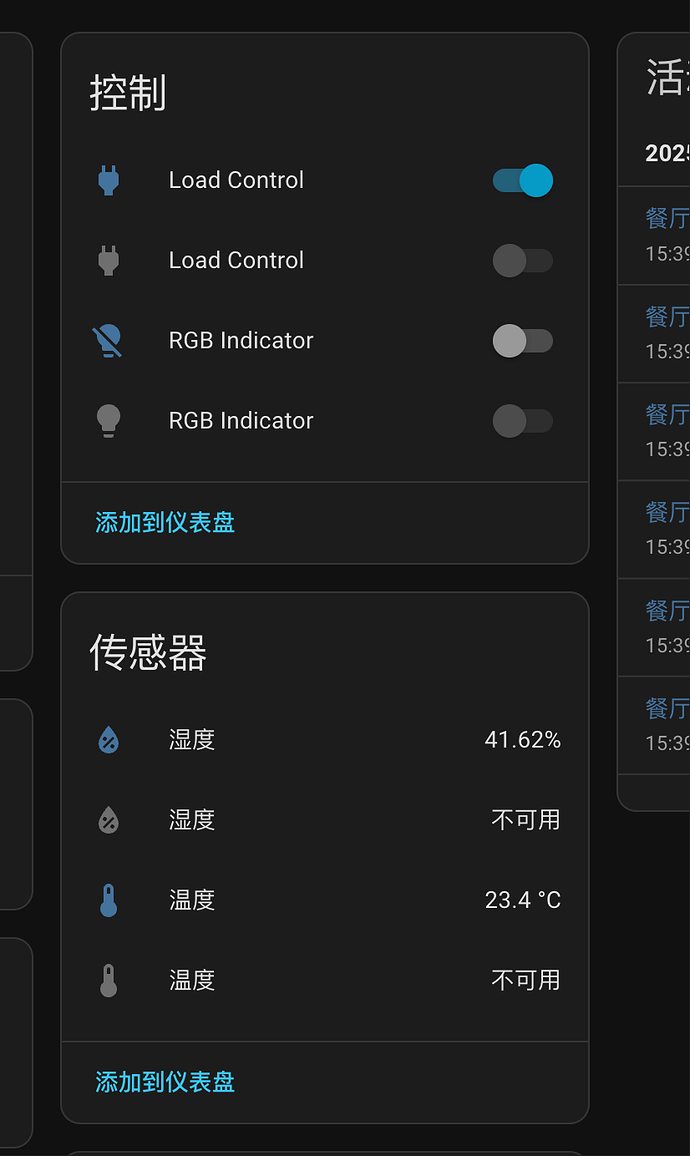Click the first Load Control label text
The width and height of the screenshot is (690, 1156).
coord(236,181)
